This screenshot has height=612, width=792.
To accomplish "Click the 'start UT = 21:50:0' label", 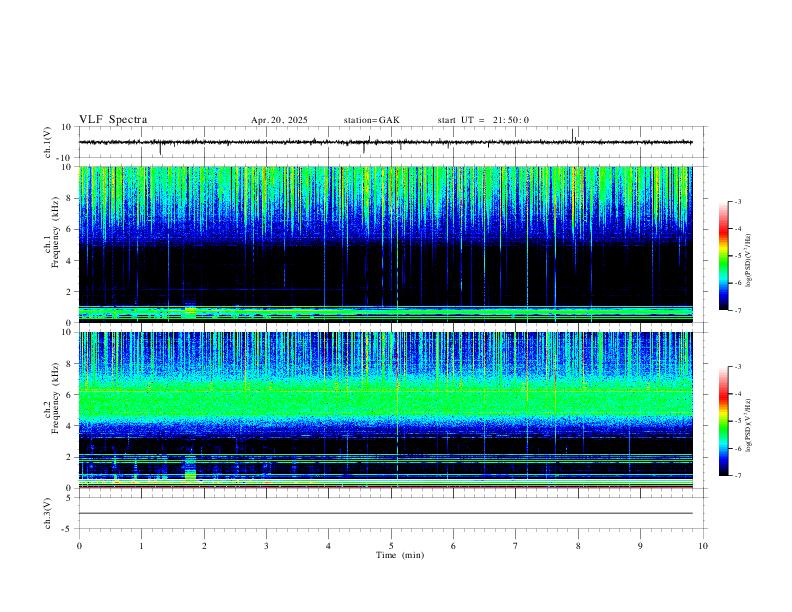I will tap(483, 120).
